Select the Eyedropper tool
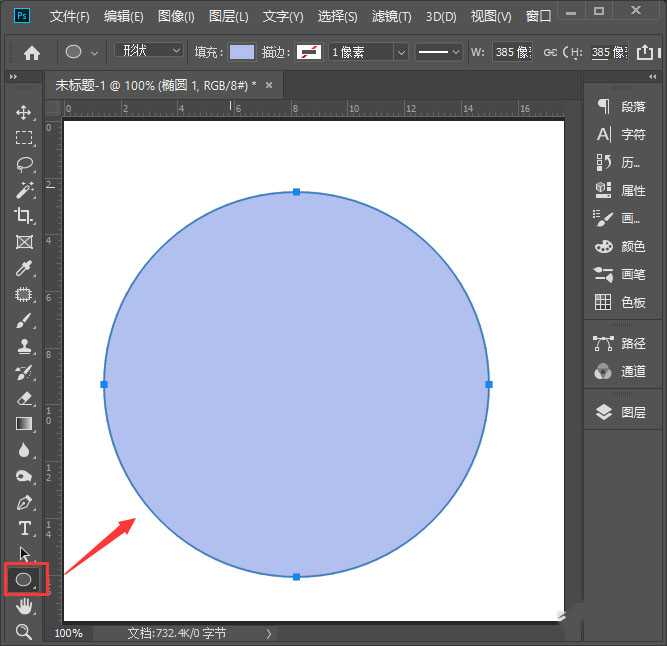The image size is (667, 646). (x=24, y=268)
